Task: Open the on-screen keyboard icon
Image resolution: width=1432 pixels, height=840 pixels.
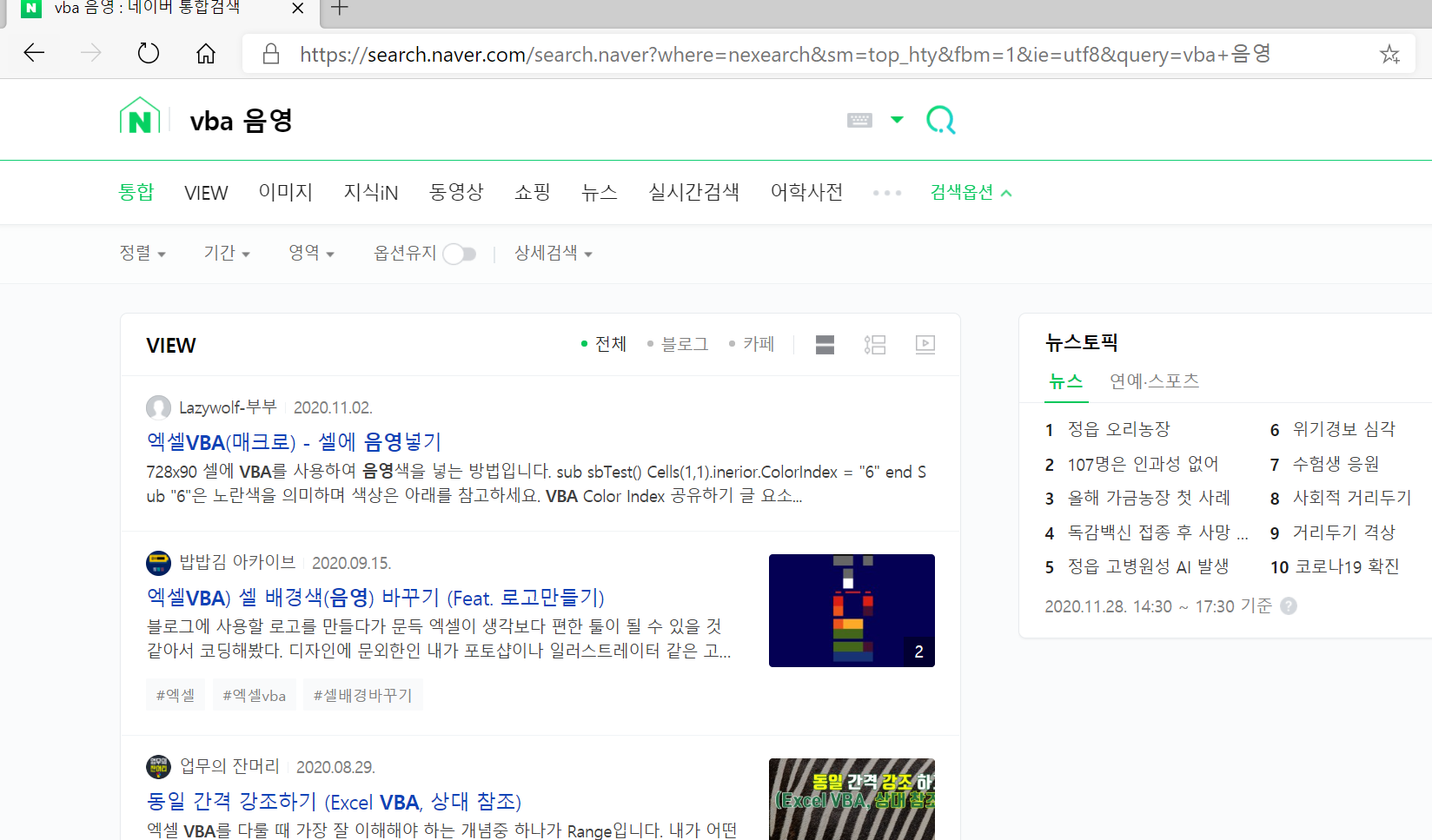Action: [x=859, y=120]
